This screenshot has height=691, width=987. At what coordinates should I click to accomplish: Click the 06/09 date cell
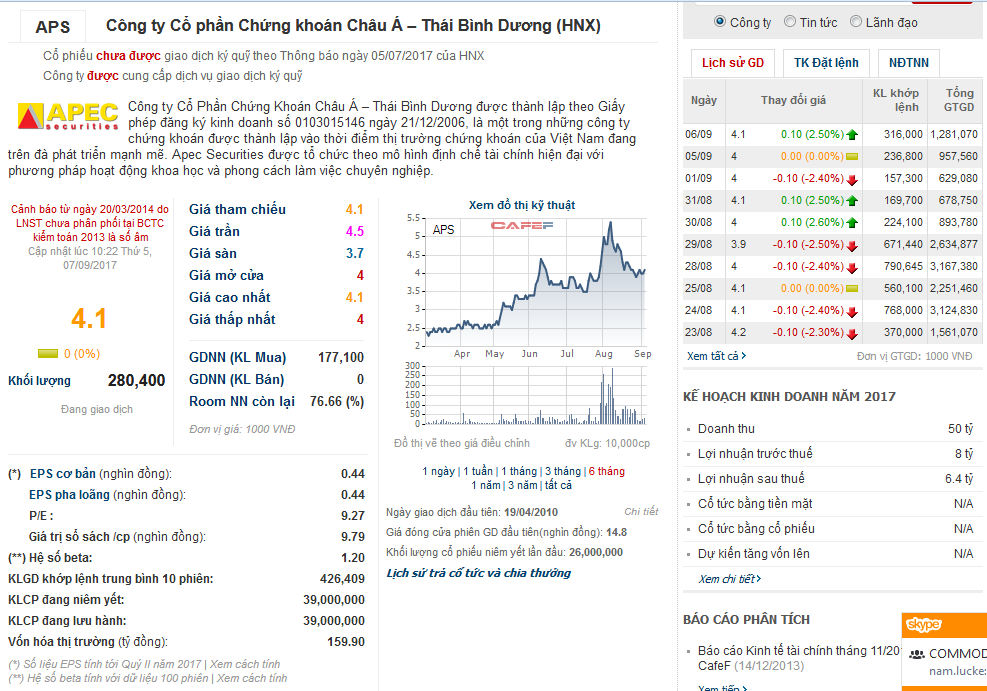pyautogui.click(x=699, y=134)
